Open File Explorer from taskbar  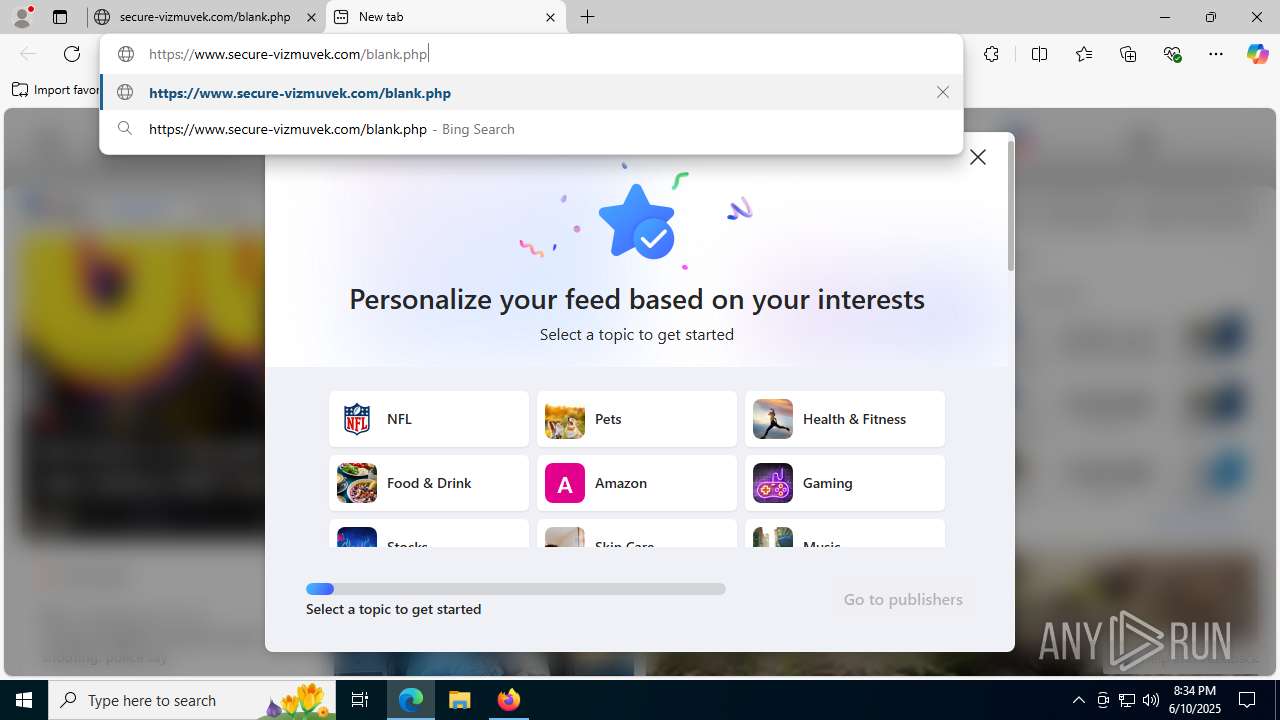[x=459, y=700]
